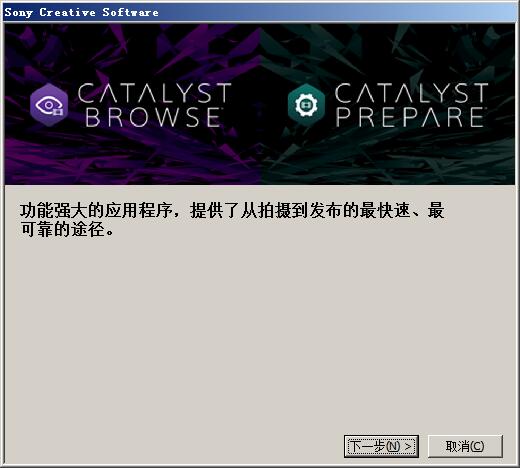The width and height of the screenshot is (520, 468).
Task: Click the word Sony in the title
Action: coord(19,13)
